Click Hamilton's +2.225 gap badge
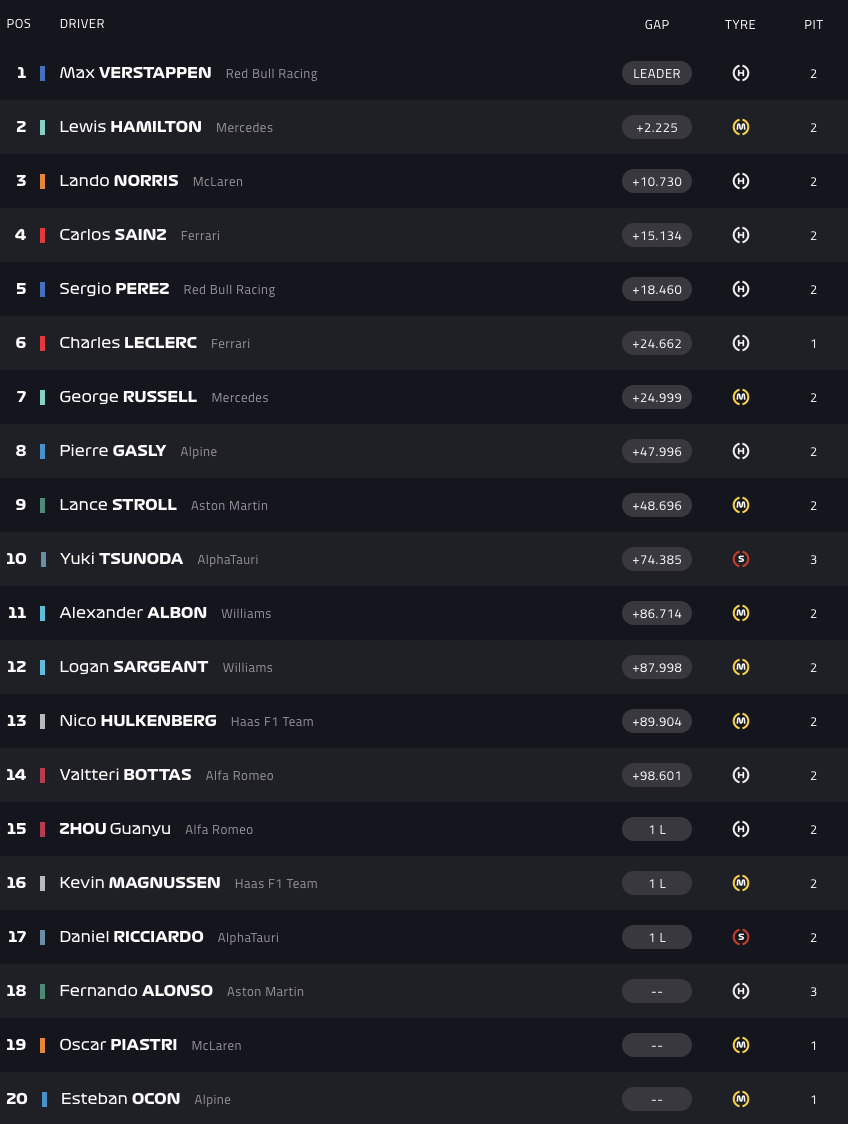 pos(657,127)
